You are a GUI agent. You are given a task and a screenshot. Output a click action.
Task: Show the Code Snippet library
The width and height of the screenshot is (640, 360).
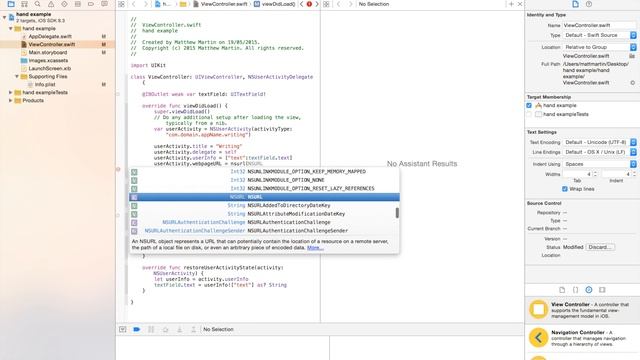[x=575, y=290]
